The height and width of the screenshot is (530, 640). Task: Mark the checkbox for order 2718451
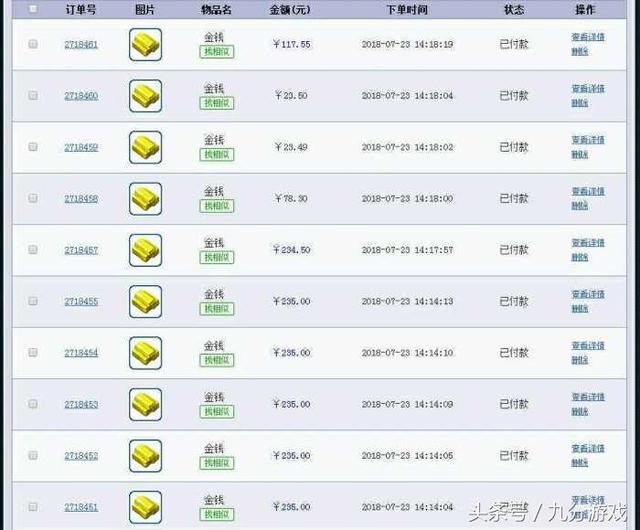pos(33,507)
